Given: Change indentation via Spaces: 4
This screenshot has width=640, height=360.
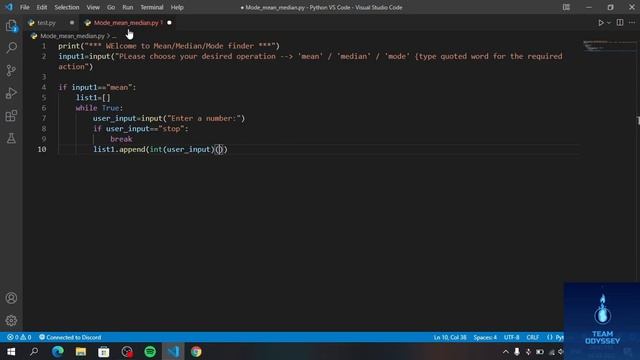Looking at the screenshot, I should pyautogui.click(x=485, y=337).
